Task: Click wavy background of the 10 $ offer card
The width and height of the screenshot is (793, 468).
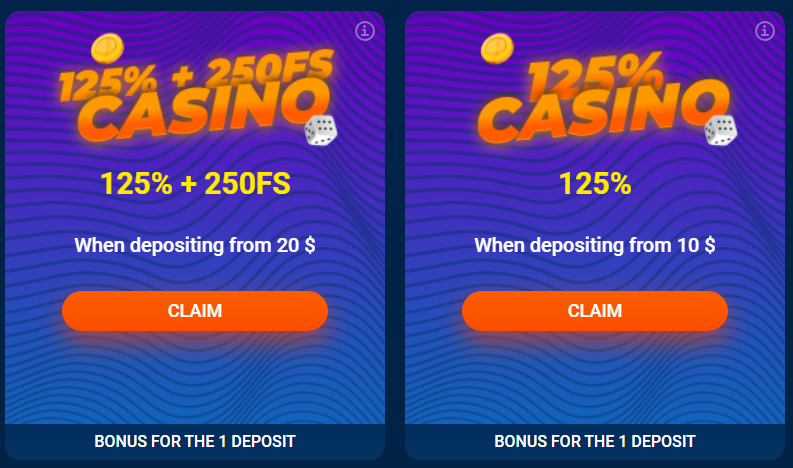Action: [595, 380]
